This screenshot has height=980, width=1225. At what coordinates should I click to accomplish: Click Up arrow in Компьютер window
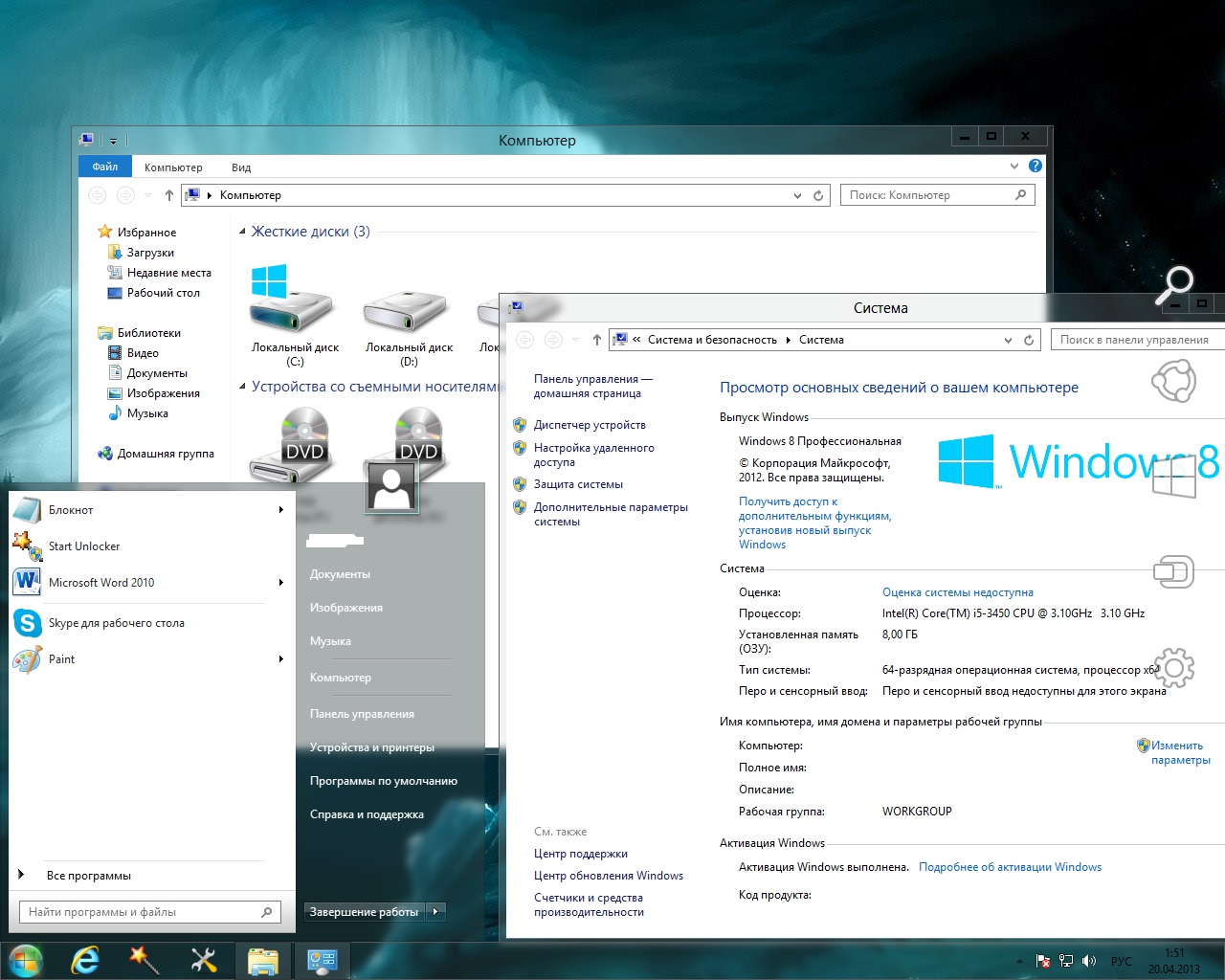click(169, 195)
